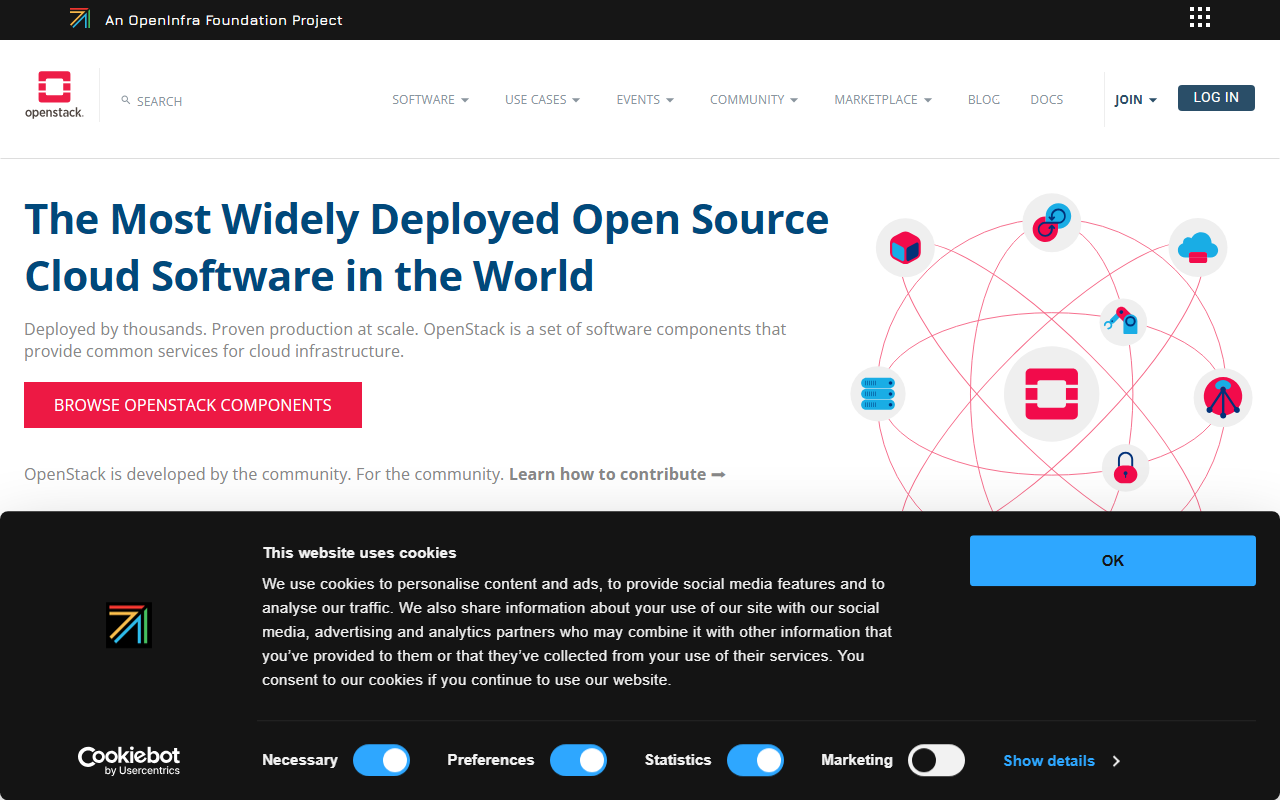The width and height of the screenshot is (1280, 800).
Task: Click the OpenInfra Foundation logo icon in top bar
Action: (80, 18)
